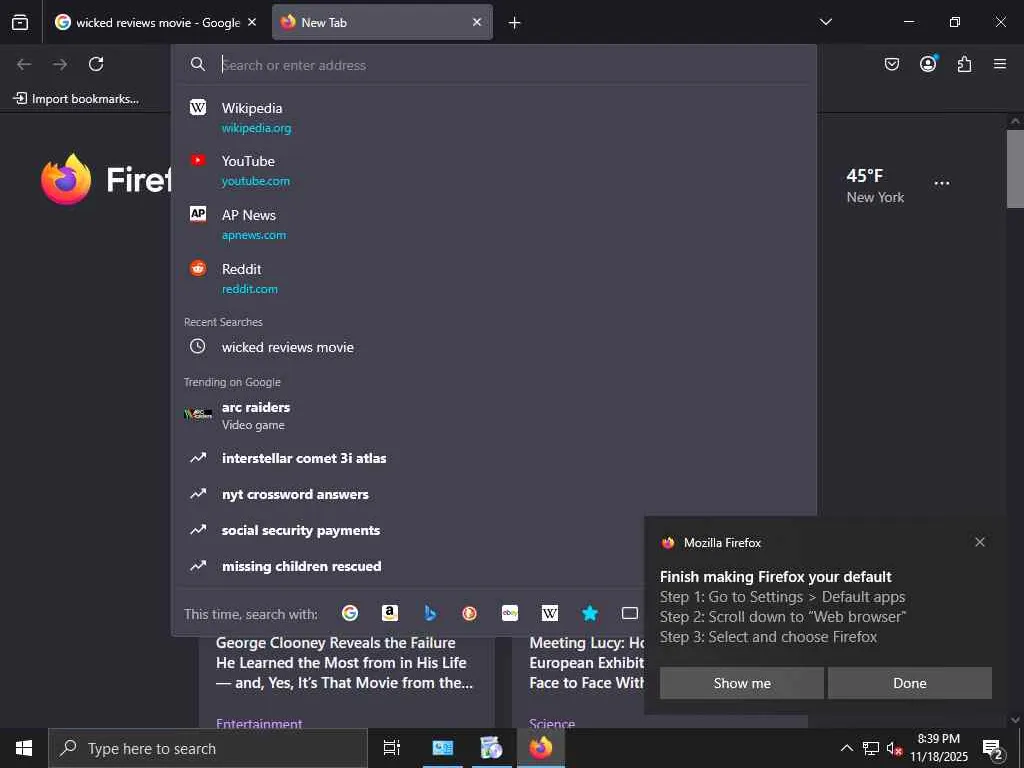
Task: Search this time with Amazon icon
Action: point(390,613)
